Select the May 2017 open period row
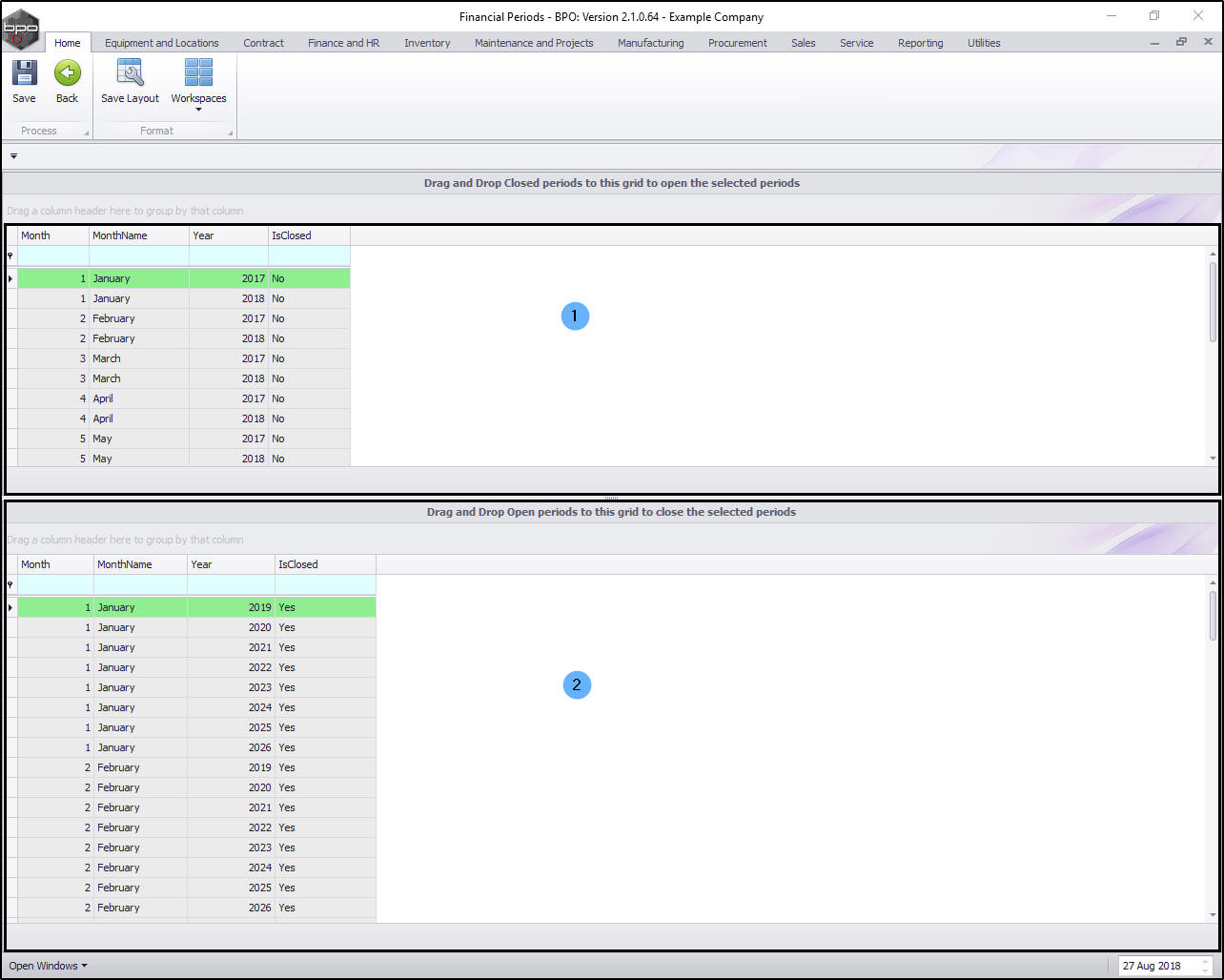 coord(184,439)
